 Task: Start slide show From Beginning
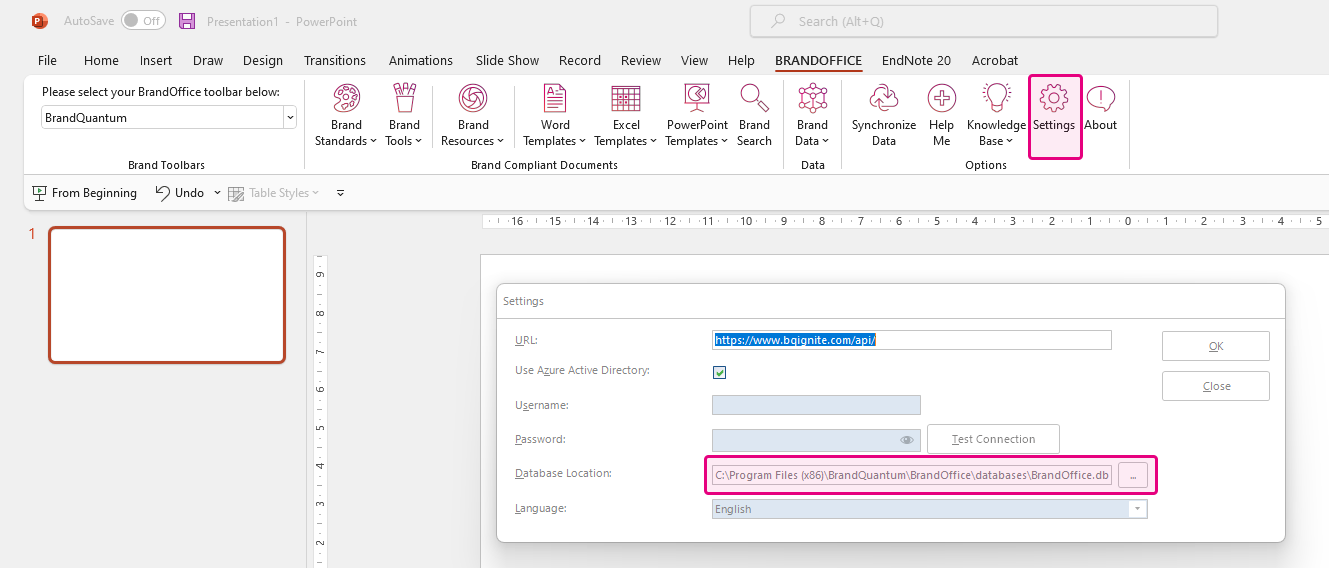[x=85, y=193]
